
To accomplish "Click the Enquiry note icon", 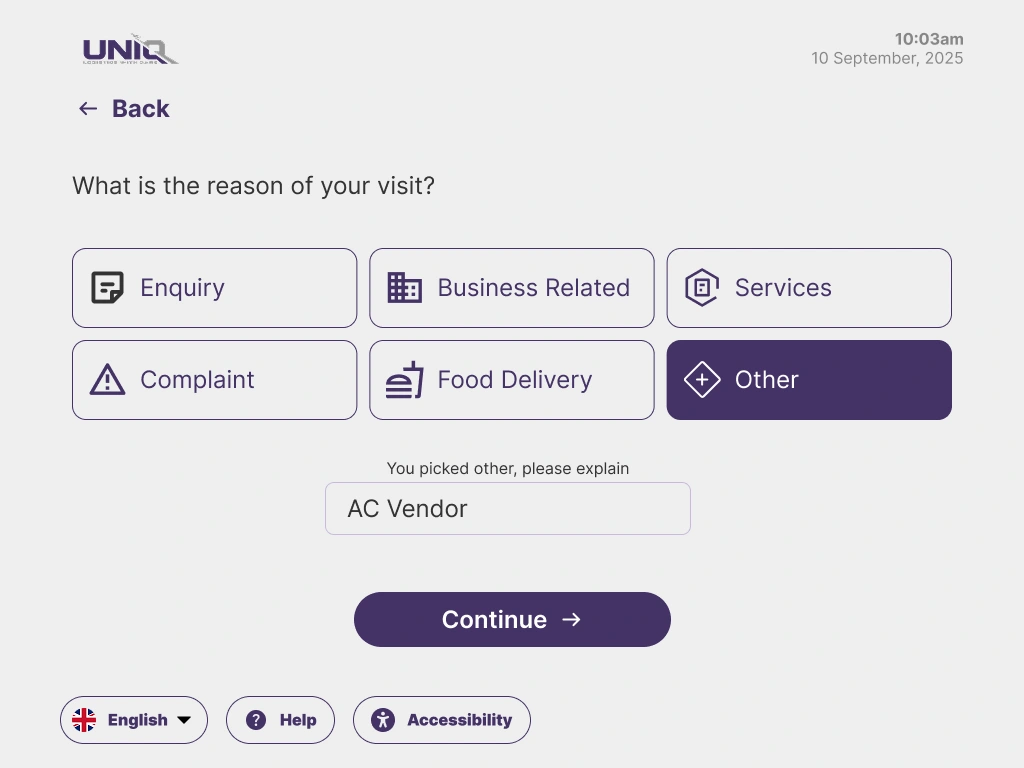I will (x=107, y=288).
